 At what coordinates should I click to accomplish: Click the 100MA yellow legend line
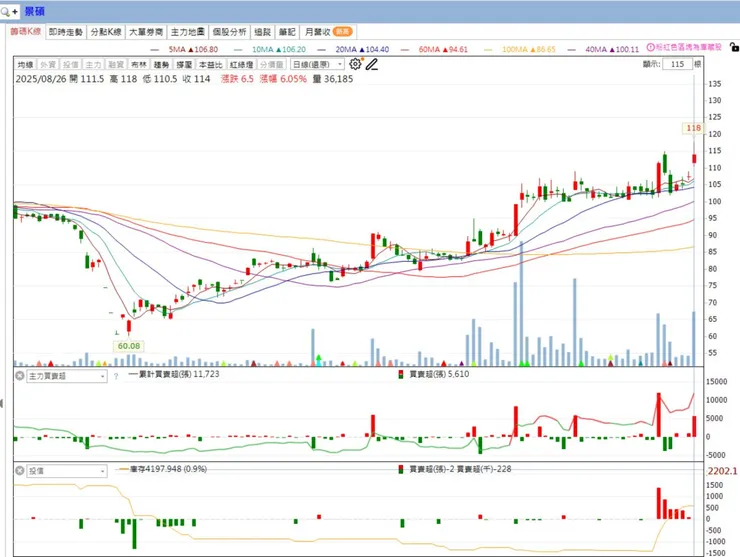tap(488, 50)
